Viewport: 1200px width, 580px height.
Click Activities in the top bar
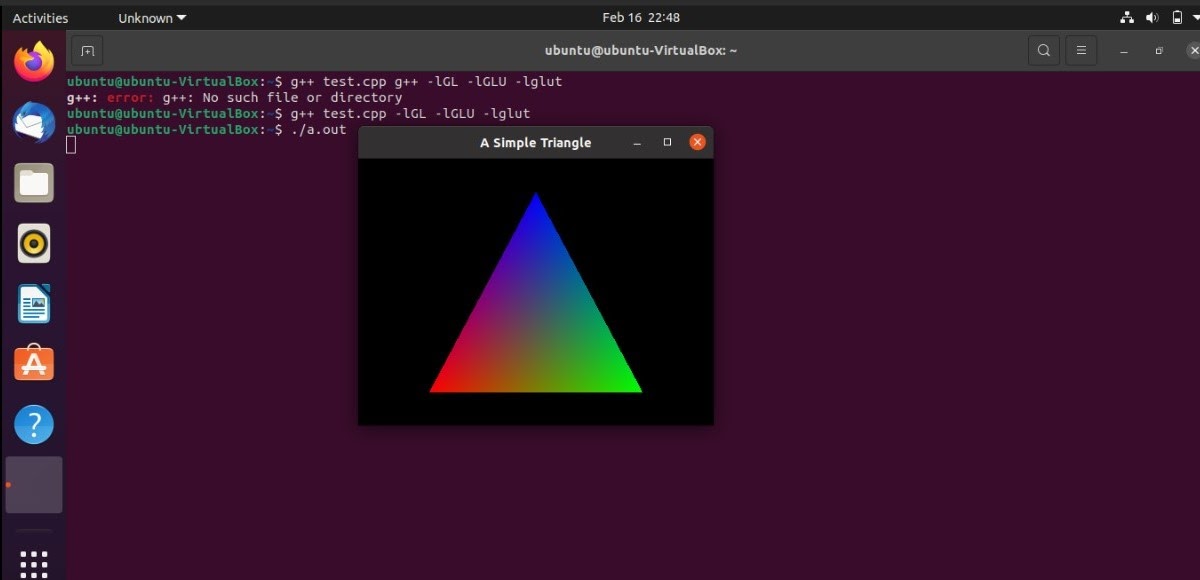pos(39,17)
